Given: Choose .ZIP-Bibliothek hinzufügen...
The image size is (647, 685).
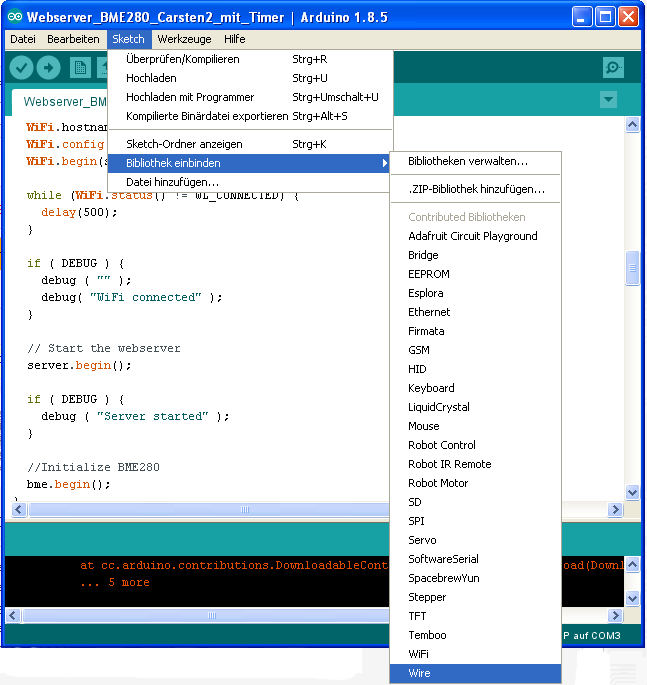Looking at the screenshot, I should coord(475,189).
